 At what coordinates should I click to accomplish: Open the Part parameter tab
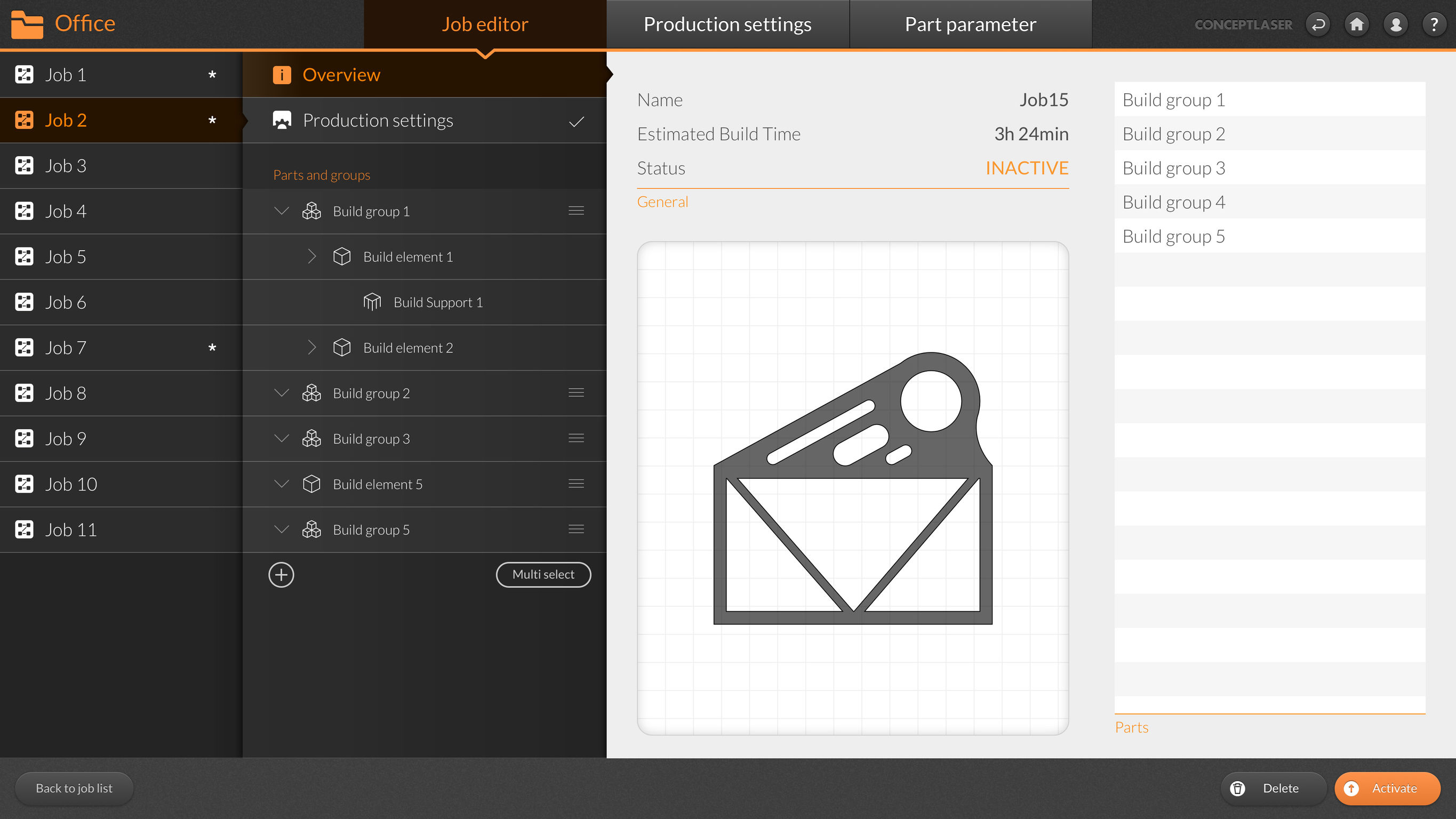coord(971,25)
